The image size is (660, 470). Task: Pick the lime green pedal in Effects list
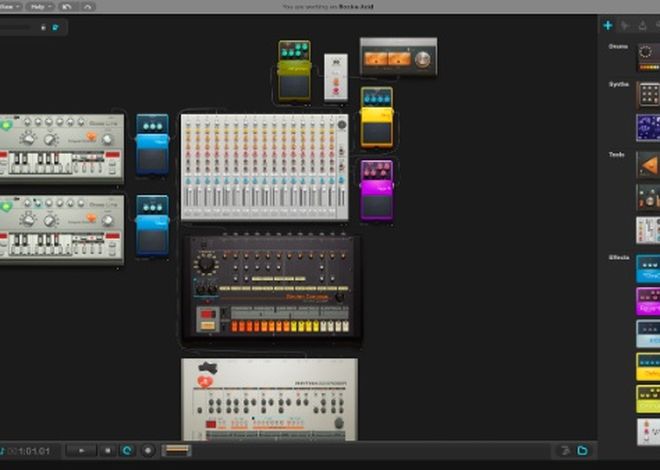tap(649, 399)
